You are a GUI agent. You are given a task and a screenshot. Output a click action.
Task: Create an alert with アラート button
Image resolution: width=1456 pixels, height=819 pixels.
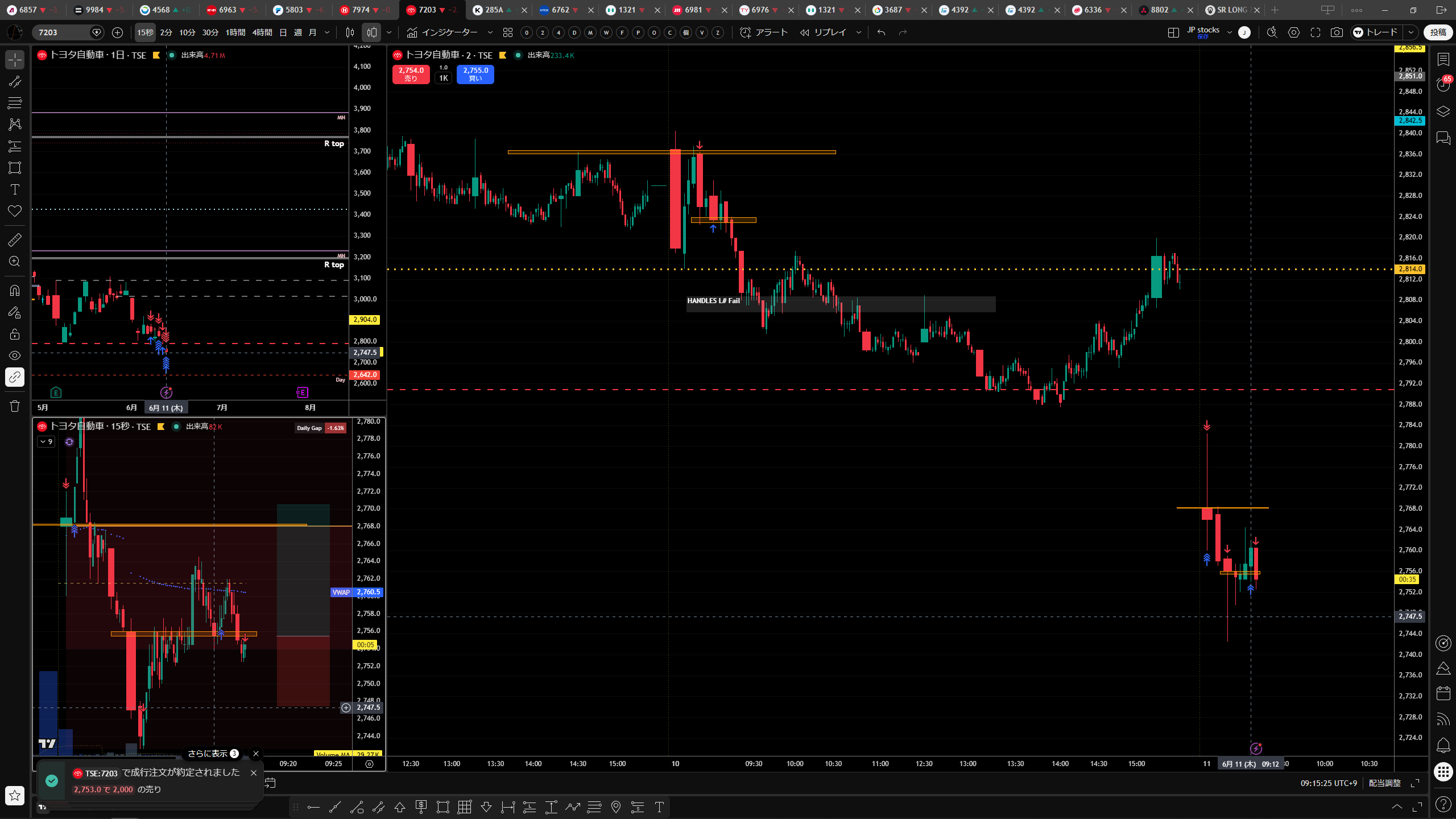[764, 32]
